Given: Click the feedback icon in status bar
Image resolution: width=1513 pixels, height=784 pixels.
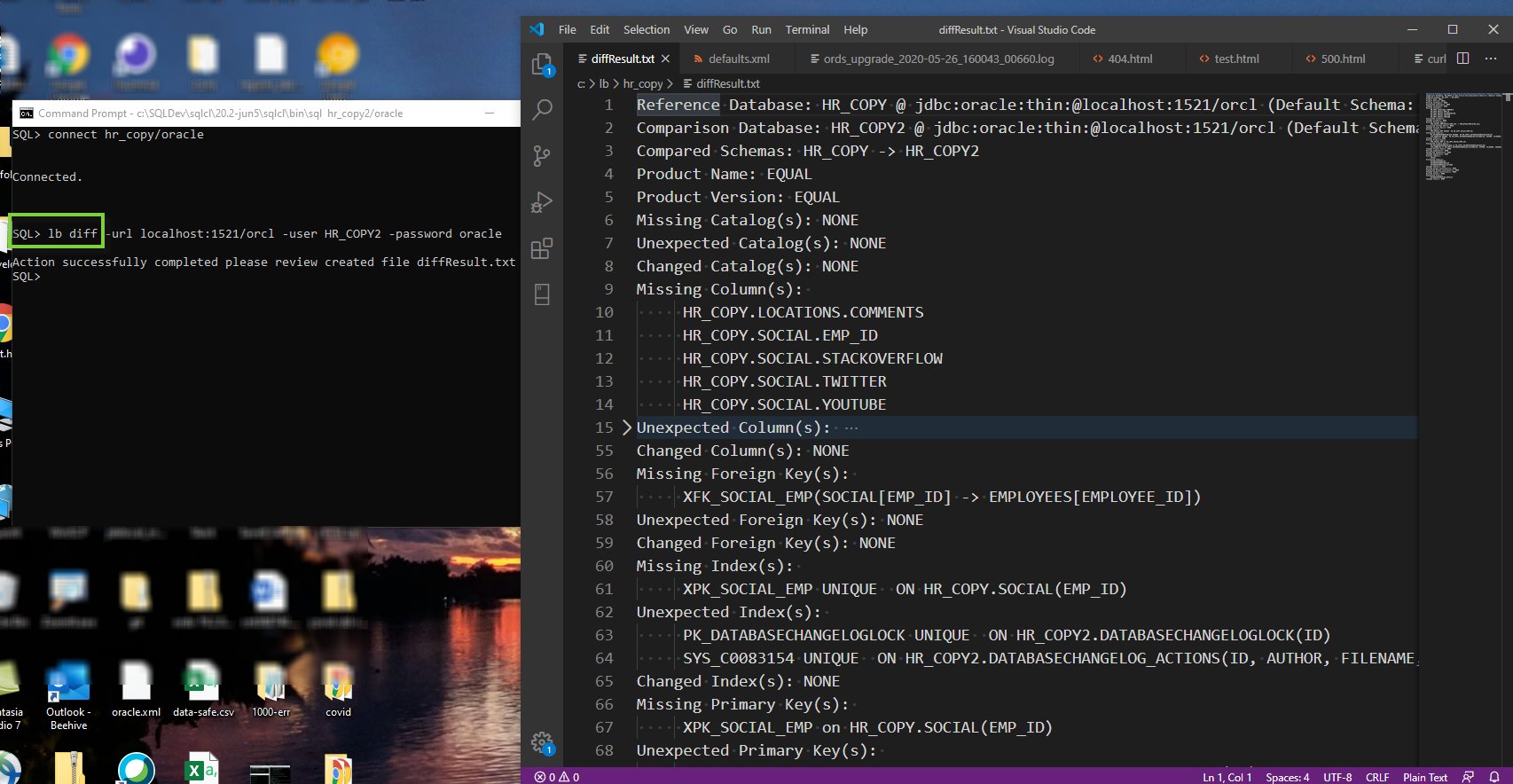Looking at the screenshot, I should pos(1468,777).
